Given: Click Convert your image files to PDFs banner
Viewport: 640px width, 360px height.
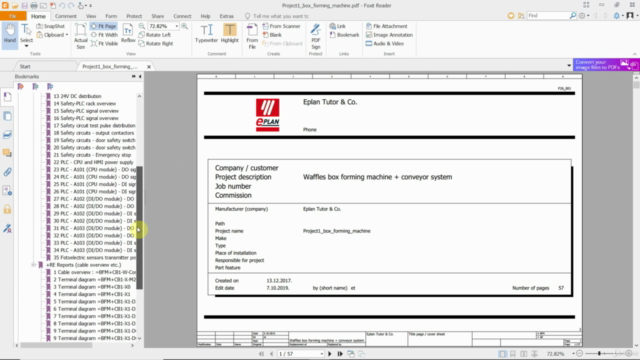Looking at the screenshot, I should pyautogui.click(x=606, y=64).
